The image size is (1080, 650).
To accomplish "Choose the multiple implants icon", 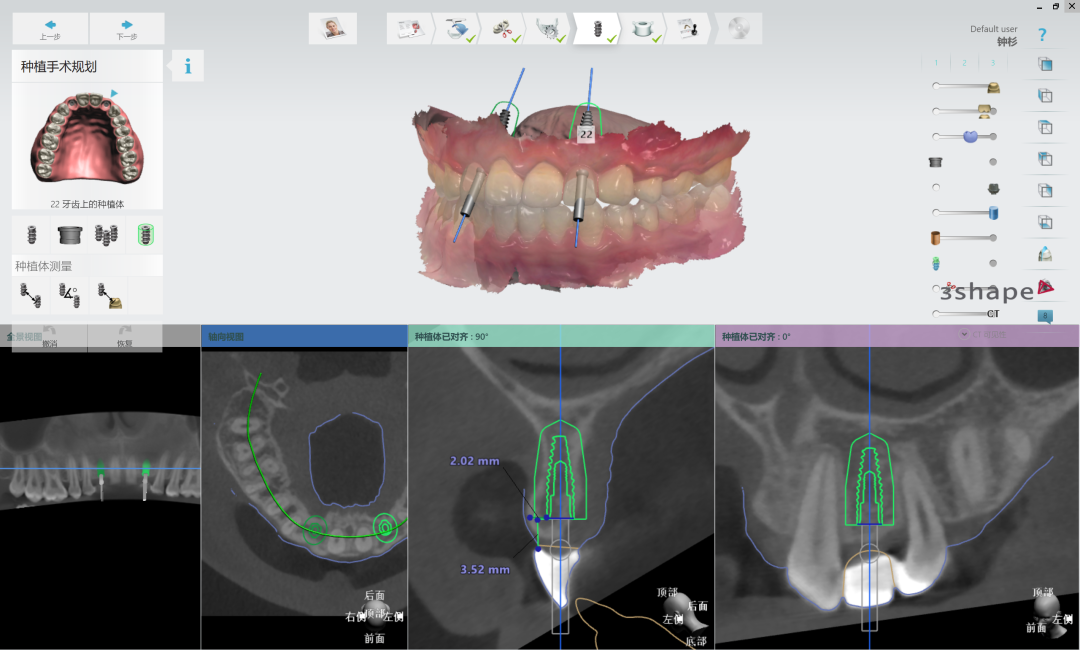I will (x=107, y=235).
